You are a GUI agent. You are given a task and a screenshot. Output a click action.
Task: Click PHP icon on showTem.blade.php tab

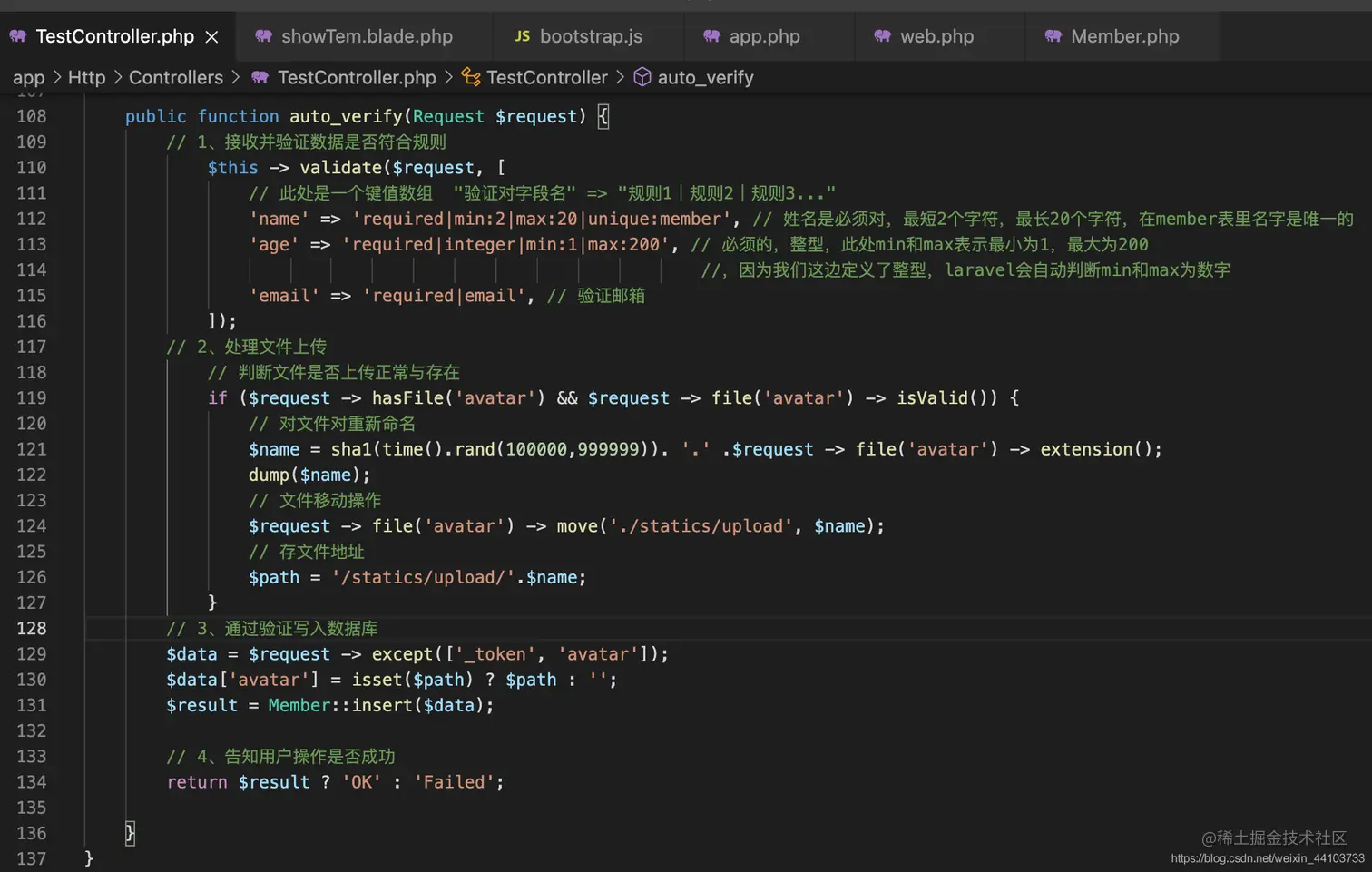tap(264, 36)
